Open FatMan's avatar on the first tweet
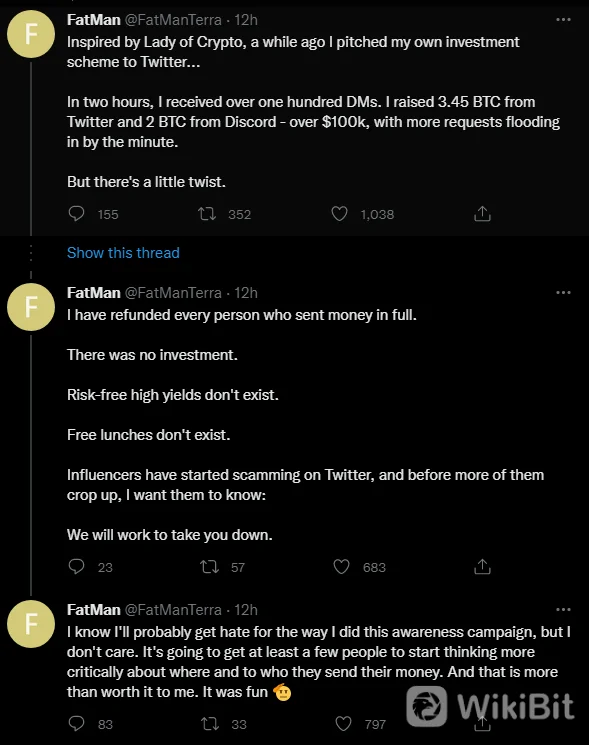Screen dimensions: 589x745 pyautogui.click(x=31, y=34)
